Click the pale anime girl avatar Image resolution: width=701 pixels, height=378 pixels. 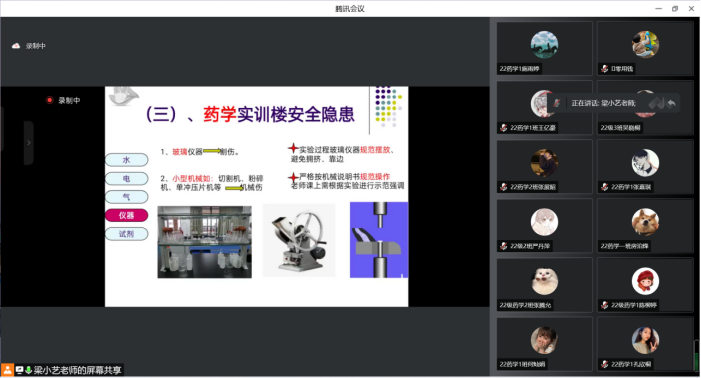click(x=544, y=222)
